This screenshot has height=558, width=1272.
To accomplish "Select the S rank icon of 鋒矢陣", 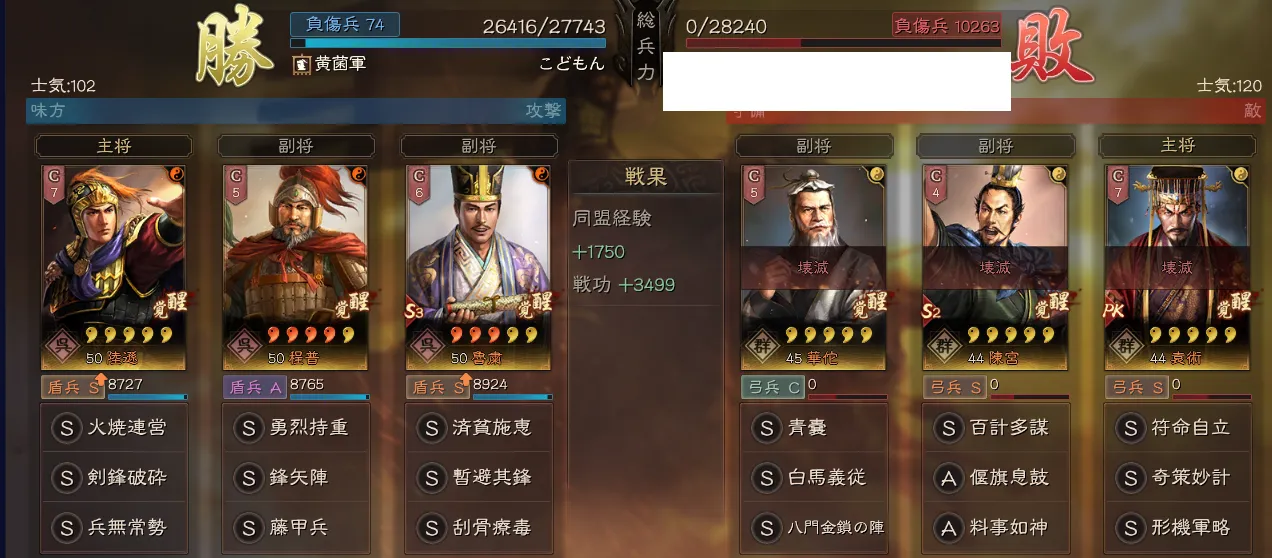I will tap(248, 478).
